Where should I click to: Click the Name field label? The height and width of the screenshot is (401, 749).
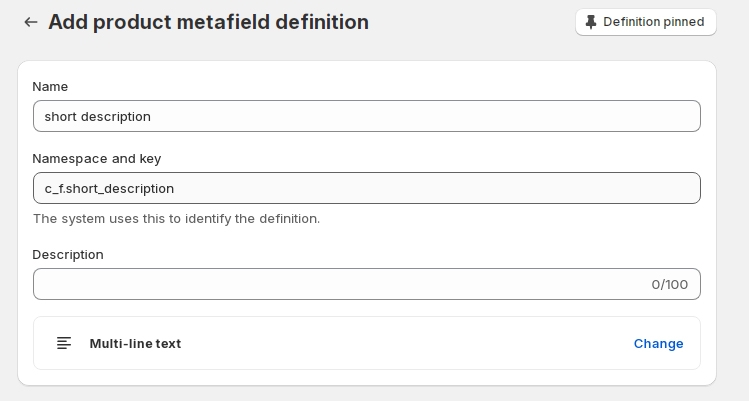(x=50, y=87)
